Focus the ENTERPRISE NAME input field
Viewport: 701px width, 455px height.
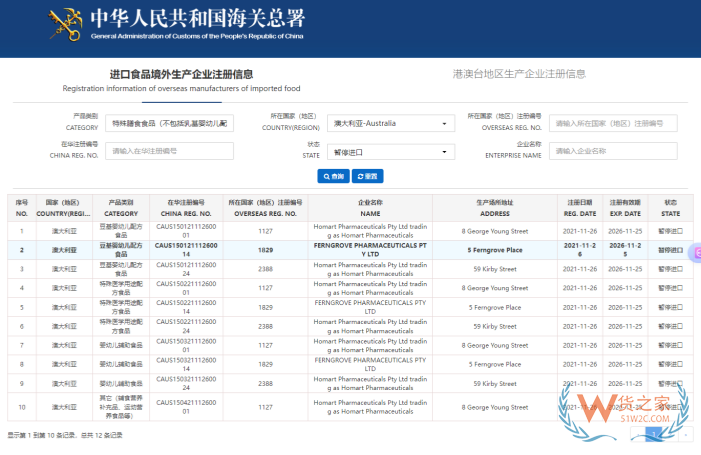coord(613,151)
